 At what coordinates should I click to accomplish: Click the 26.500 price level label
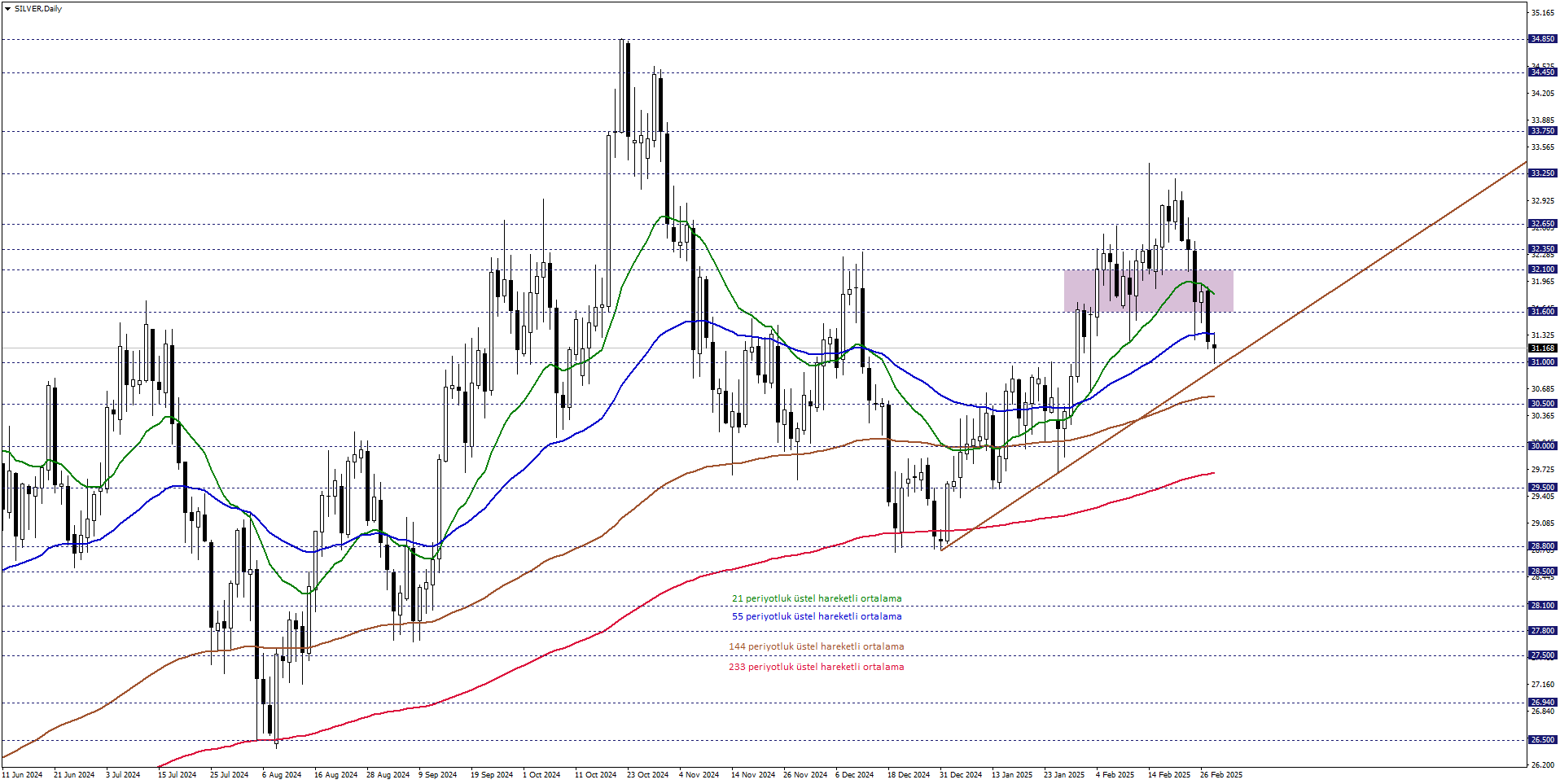(1542, 740)
